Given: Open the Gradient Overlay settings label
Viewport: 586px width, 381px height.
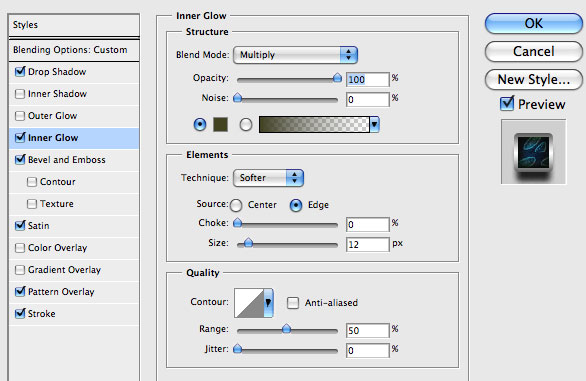Looking at the screenshot, I should tap(65, 270).
